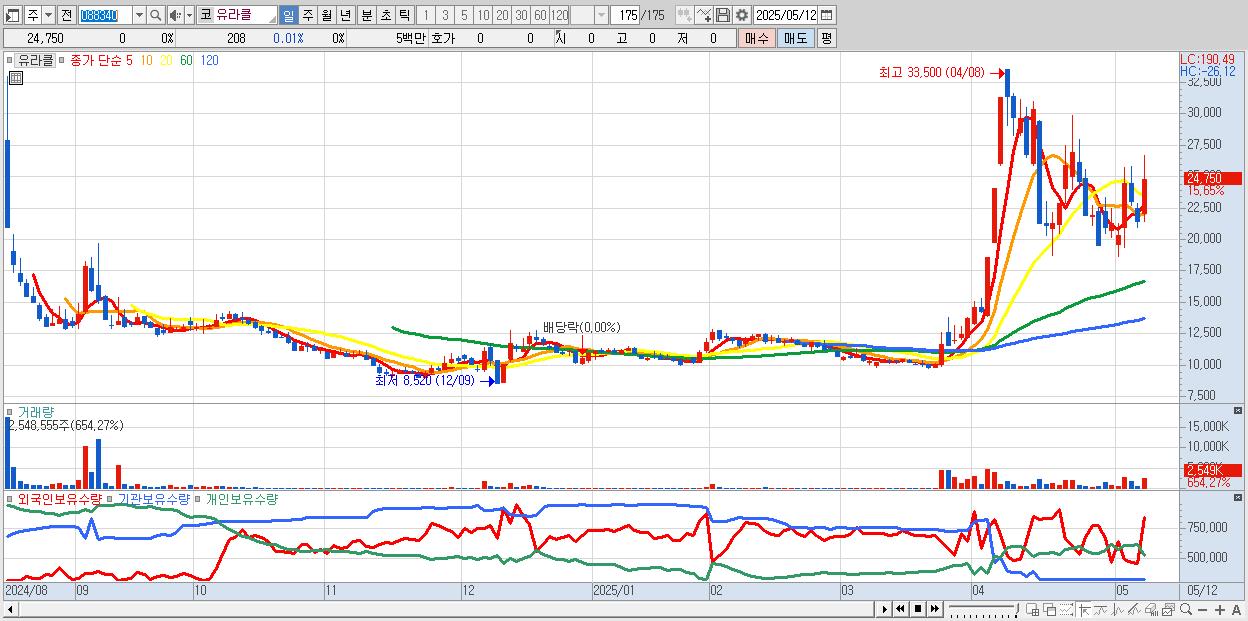Viewport: 1248px width, 621px height.
Task: Click the dotted trend line icon
Action: (1066, 609)
